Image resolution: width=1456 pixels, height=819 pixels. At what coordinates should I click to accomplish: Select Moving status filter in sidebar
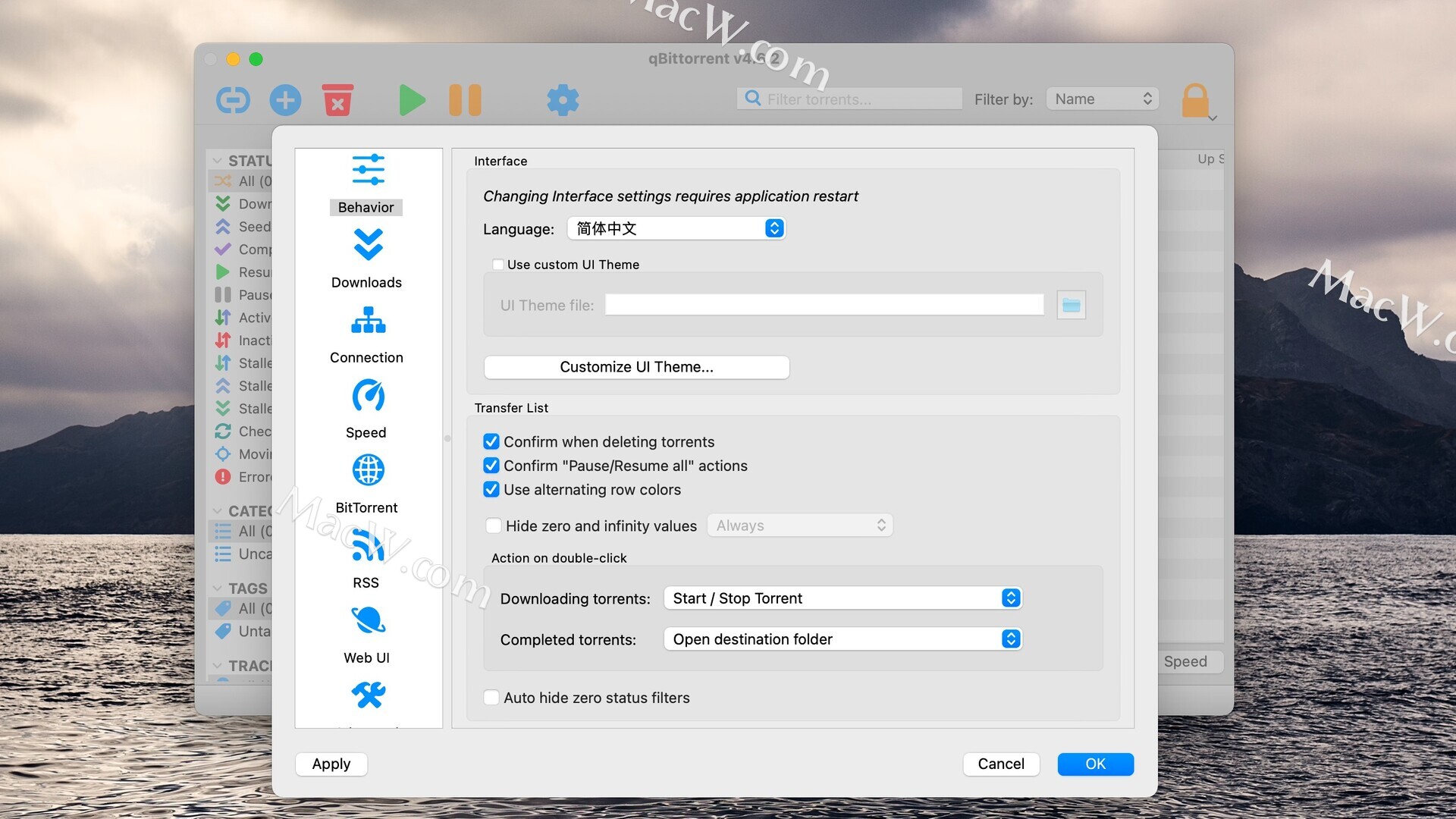[240, 453]
